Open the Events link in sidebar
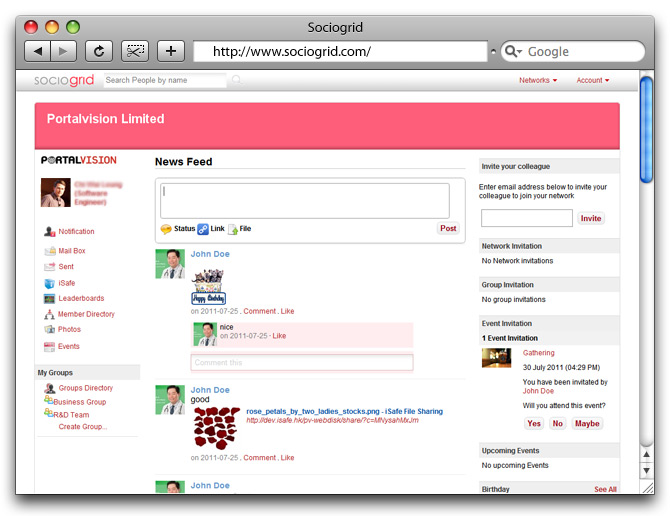This screenshot has height=516, width=670. click(69, 346)
